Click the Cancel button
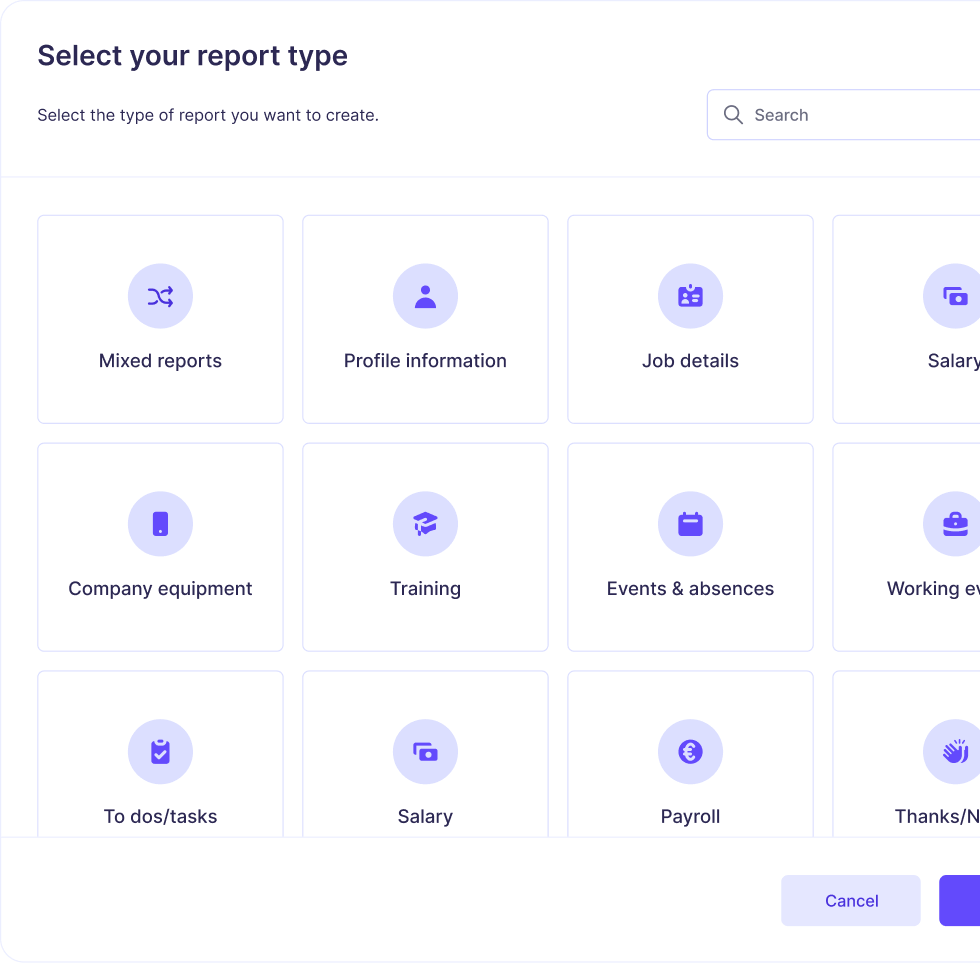The height and width of the screenshot is (963, 980). click(850, 900)
